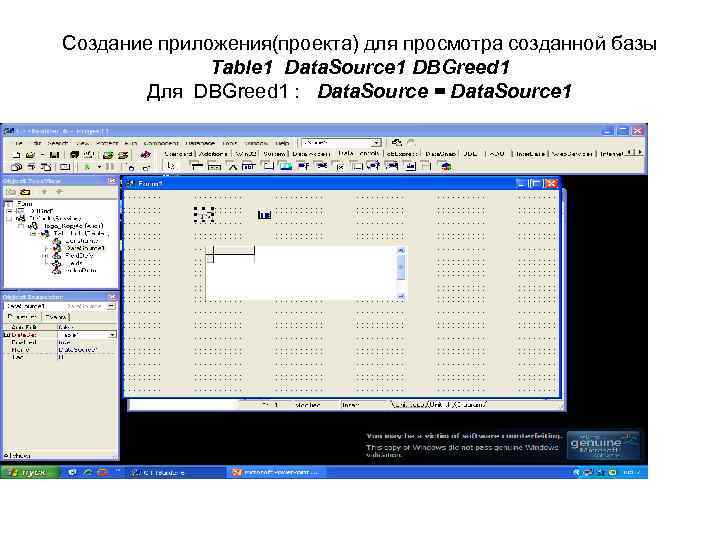Click the arrow pointer tool in palette
Screen dimensions: 720x540
(x=171, y=166)
